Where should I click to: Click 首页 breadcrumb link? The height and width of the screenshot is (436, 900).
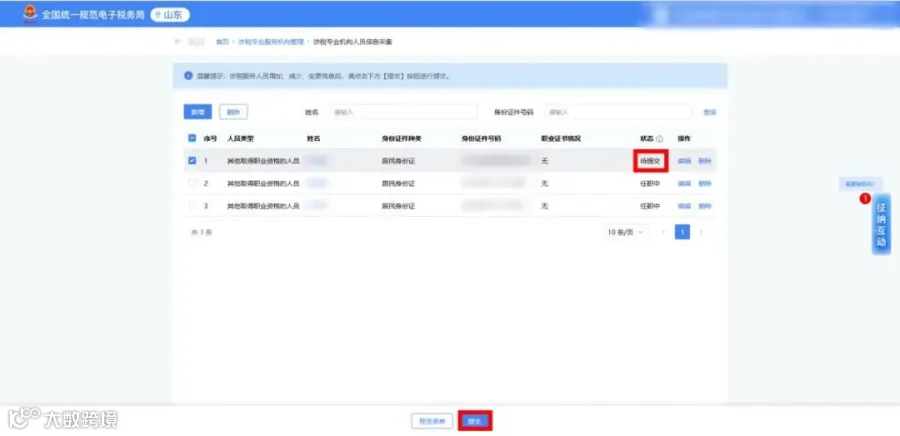click(222, 42)
